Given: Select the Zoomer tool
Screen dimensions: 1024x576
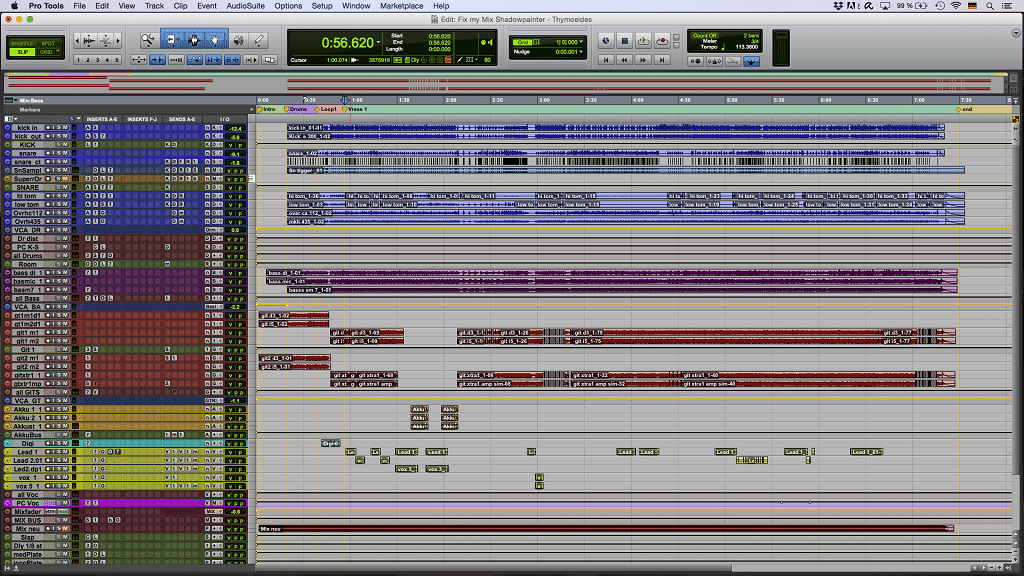Looking at the screenshot, I should point(148,40).
